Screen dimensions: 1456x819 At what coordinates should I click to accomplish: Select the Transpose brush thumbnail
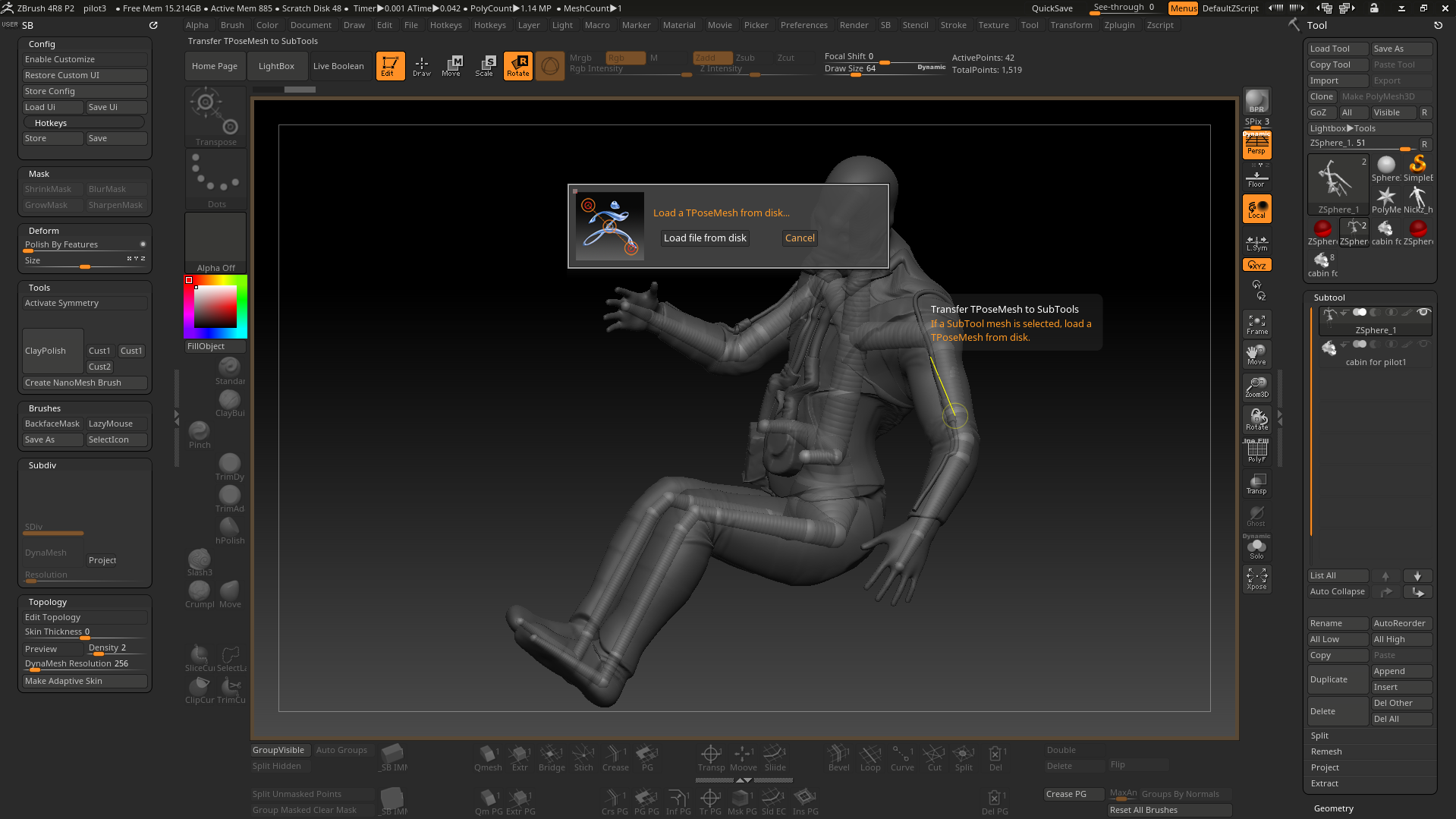point(215,117)
